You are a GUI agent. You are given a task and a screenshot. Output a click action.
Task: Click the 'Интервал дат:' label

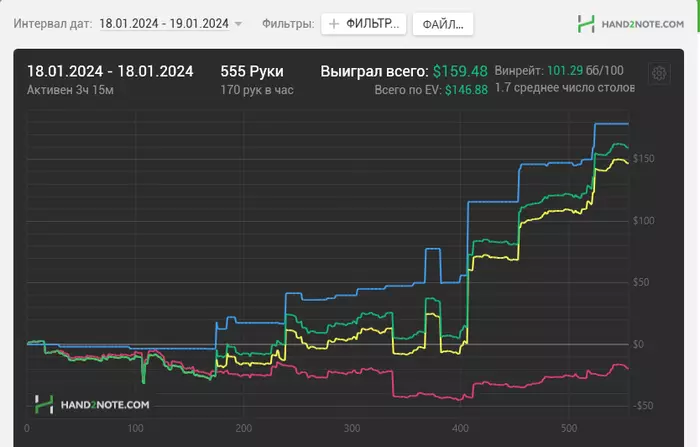tap(53, 24)
